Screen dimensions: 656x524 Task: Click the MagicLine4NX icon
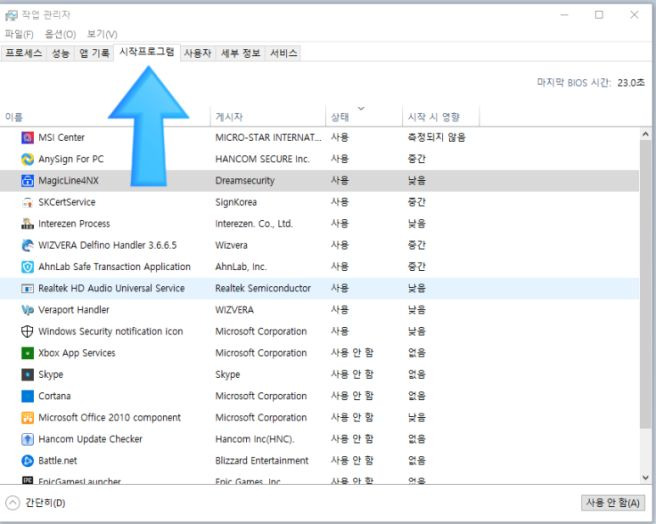[27, 181]
